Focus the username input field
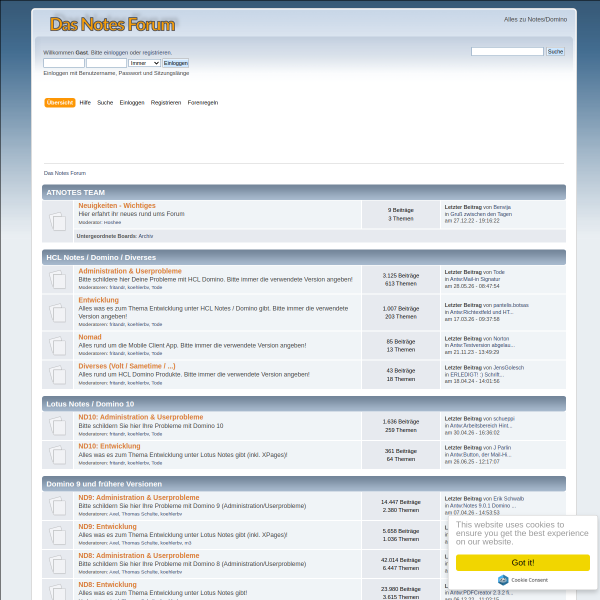 [64, 63]
